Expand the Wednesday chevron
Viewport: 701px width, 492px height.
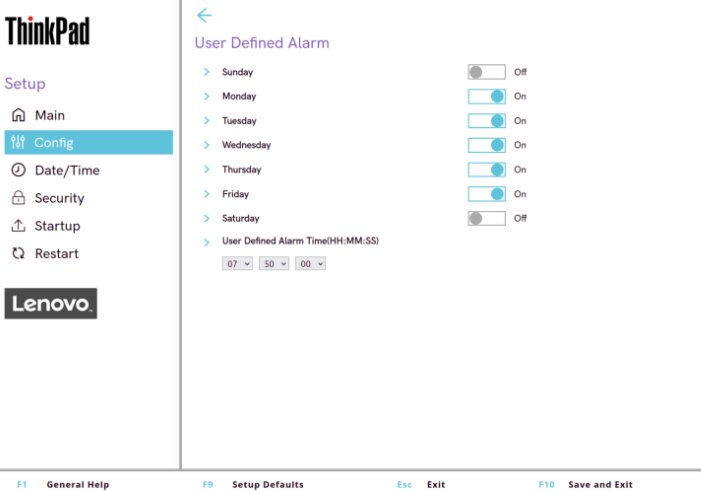click(207, 145)
